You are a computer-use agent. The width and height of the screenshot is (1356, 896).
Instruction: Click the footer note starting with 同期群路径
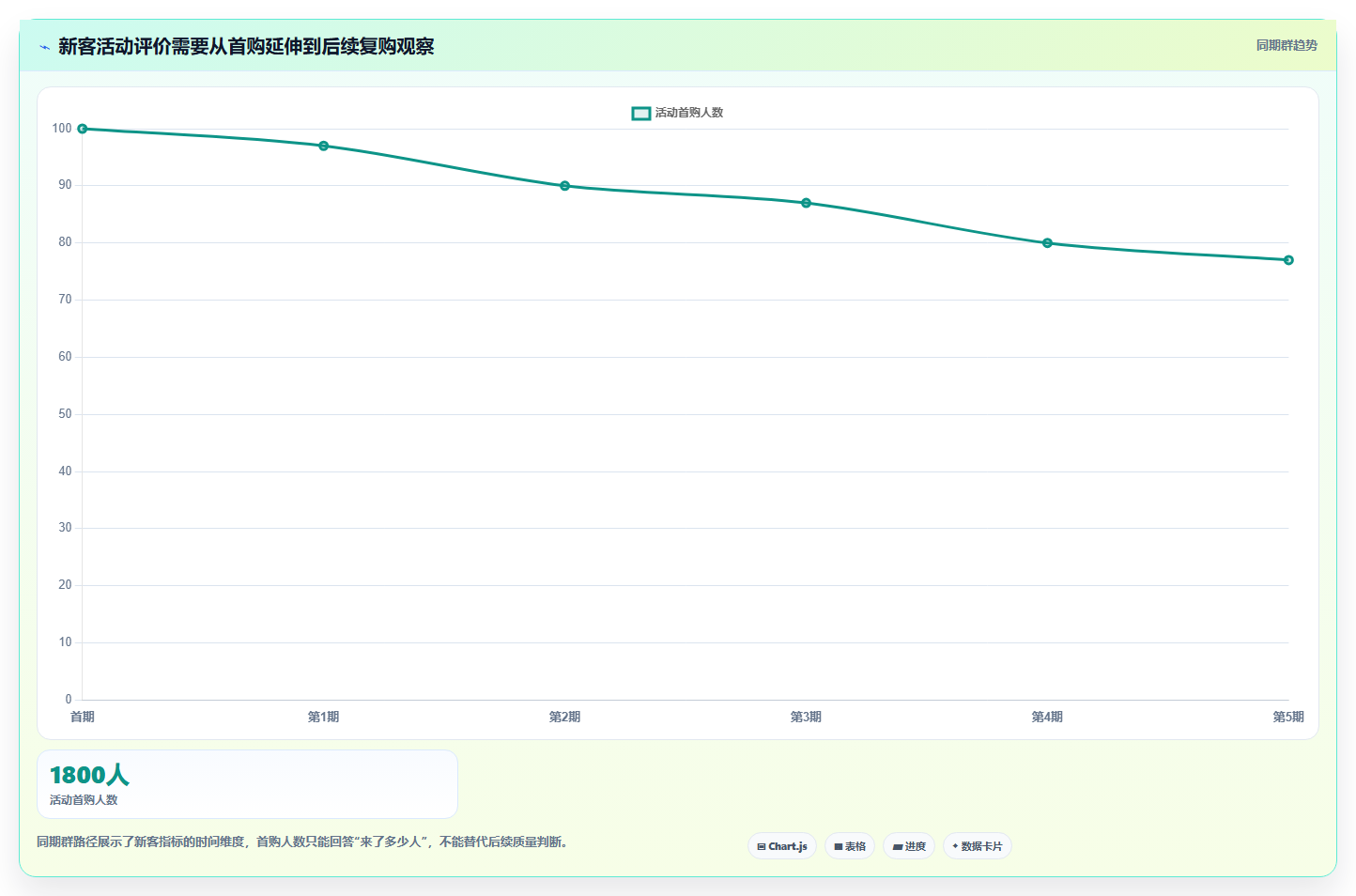coord(302,842)
